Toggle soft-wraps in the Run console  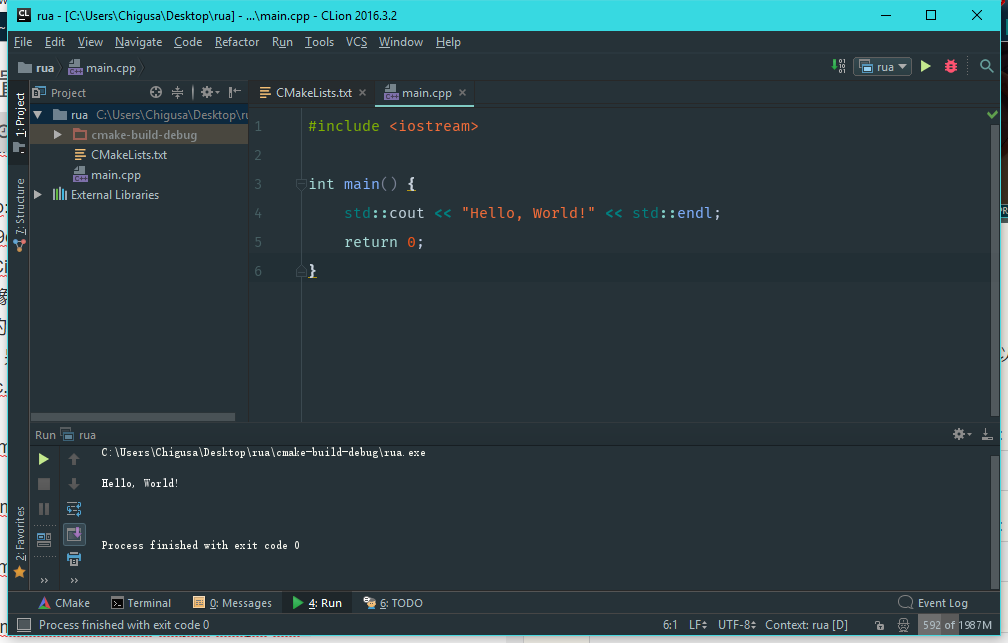tap(74, 509)
